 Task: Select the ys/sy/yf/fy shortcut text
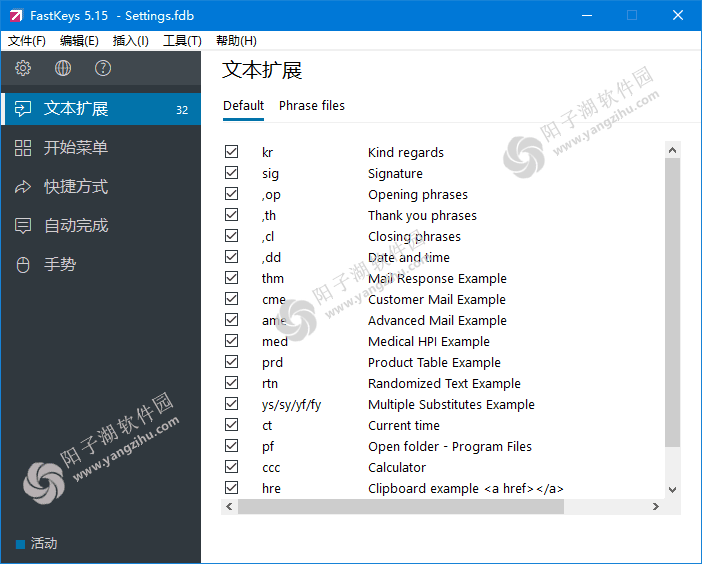click(x=291, y=405)
